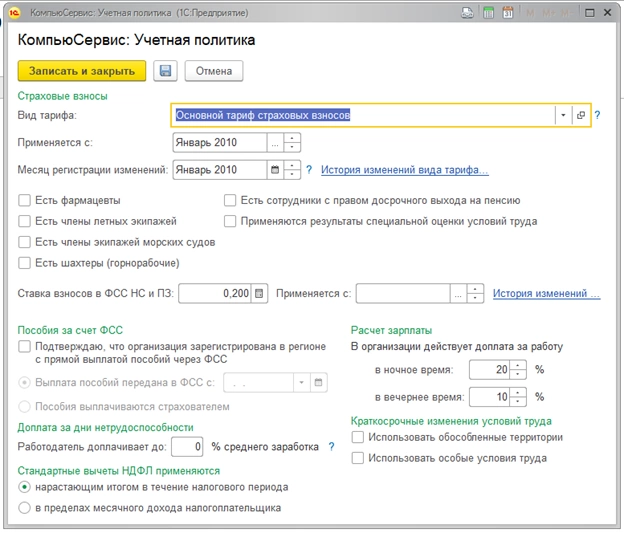Enable Есть фармацевты checkbox
The image size is (624, 533).
click(x=24, y=200)
